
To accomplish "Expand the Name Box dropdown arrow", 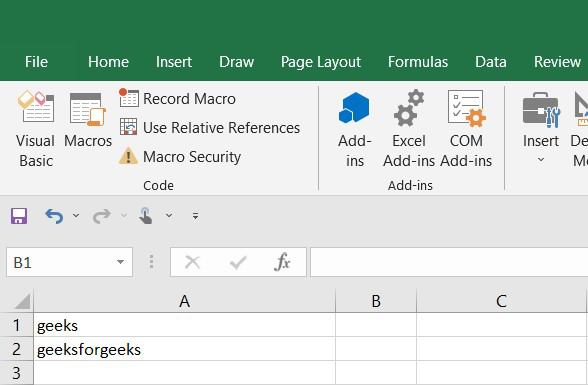I will tap(120, 262).
